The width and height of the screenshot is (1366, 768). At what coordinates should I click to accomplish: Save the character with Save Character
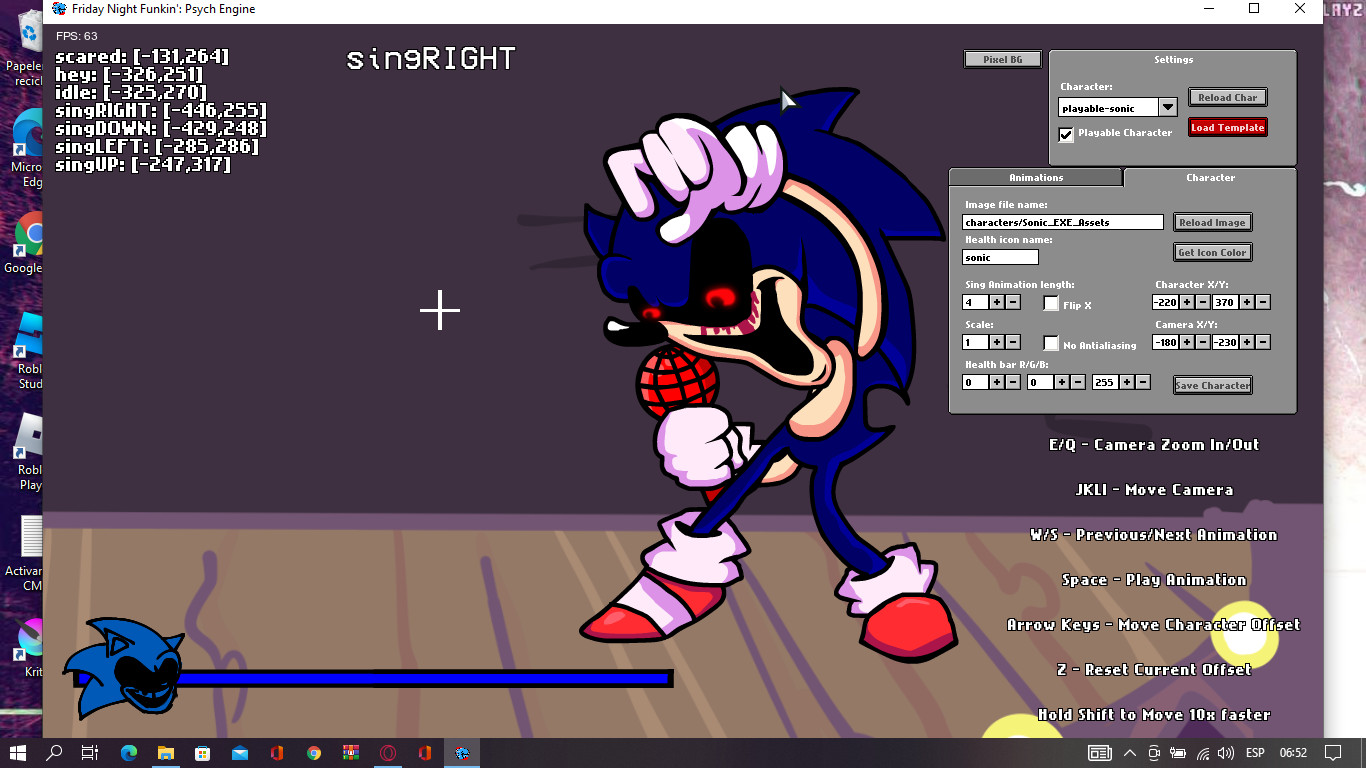click(x=1212, y=385)
